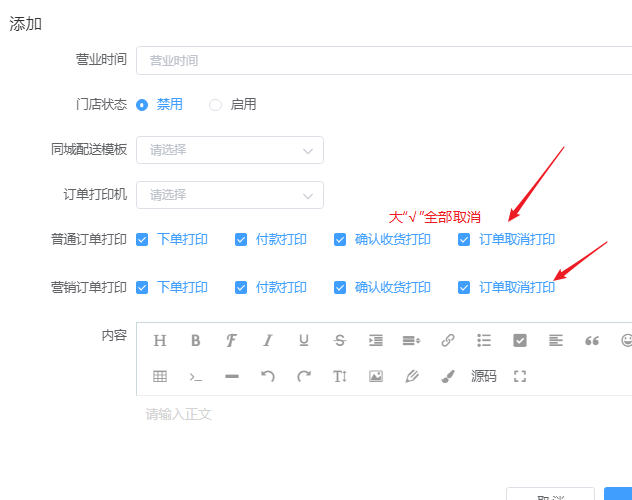632x500 pixels.
Task: Redo the last edit
Action: point(304,377)
